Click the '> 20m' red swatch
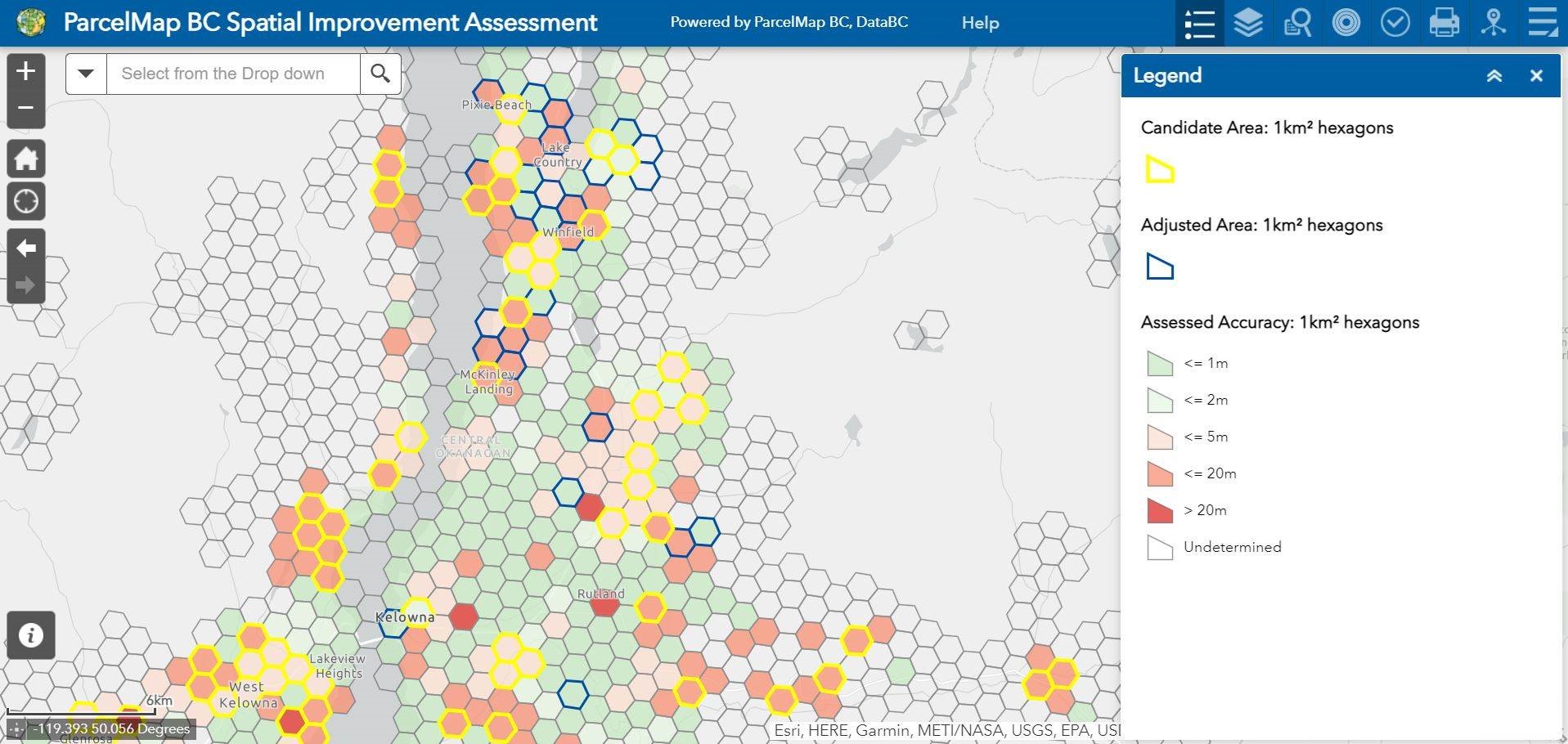 click(1160, 510)
